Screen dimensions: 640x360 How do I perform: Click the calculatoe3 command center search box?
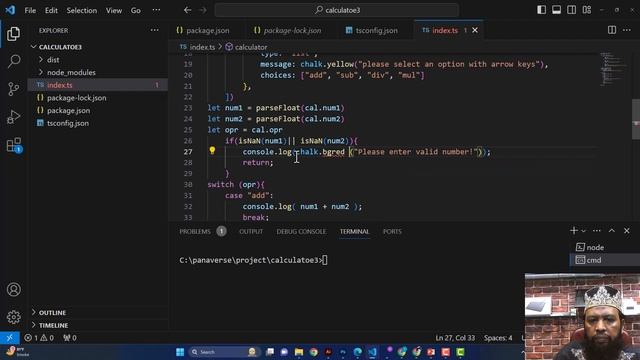[x=337, y=10]
